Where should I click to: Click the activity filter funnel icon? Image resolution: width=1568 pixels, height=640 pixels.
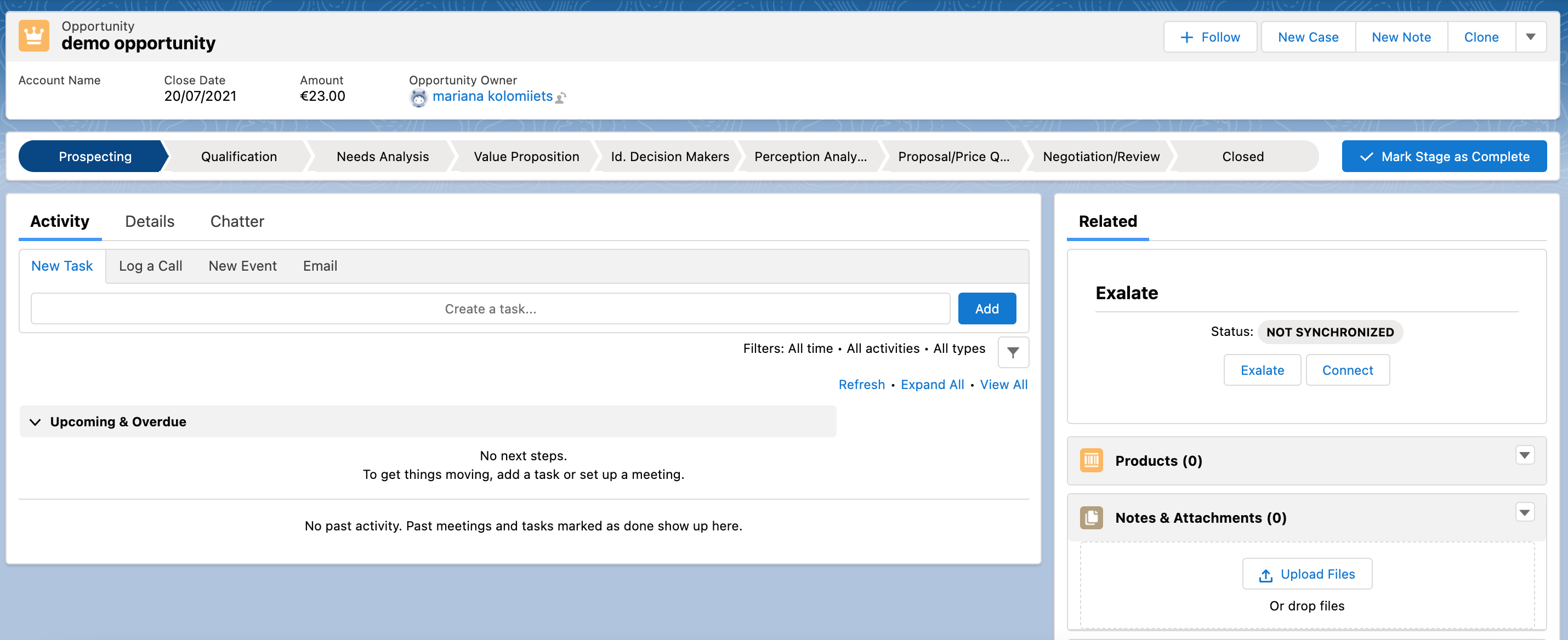pyautogui.click(x=1013, y=352)
